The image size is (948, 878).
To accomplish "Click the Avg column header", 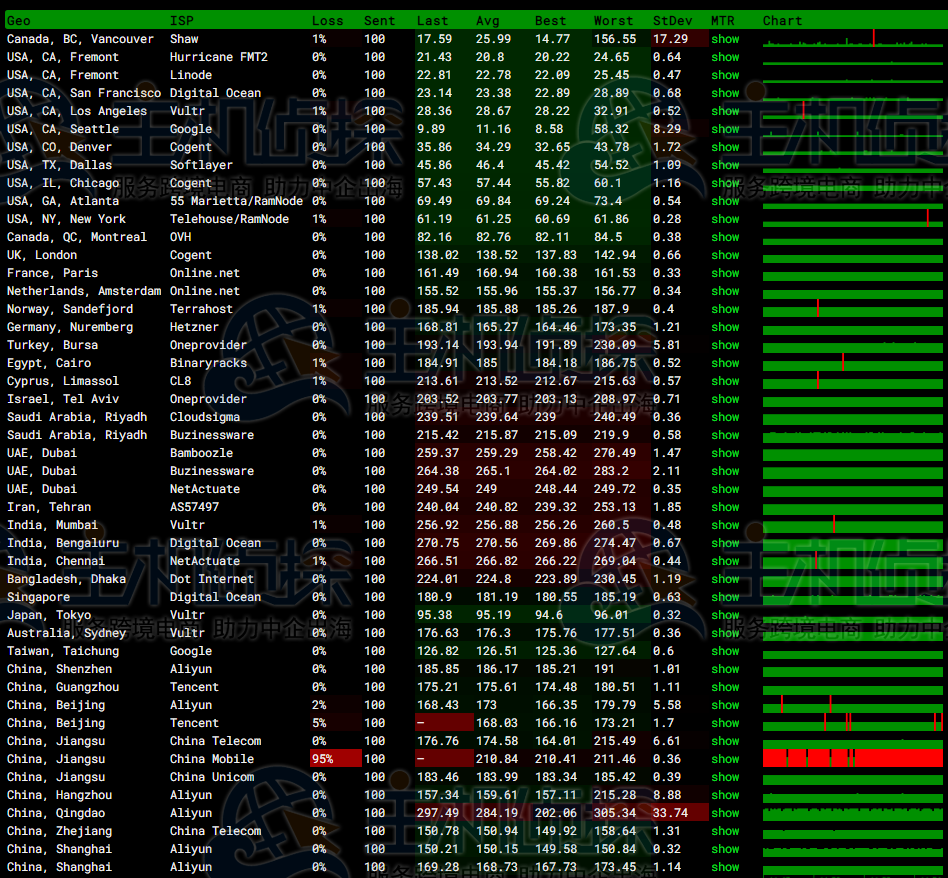I will point(488,20).
